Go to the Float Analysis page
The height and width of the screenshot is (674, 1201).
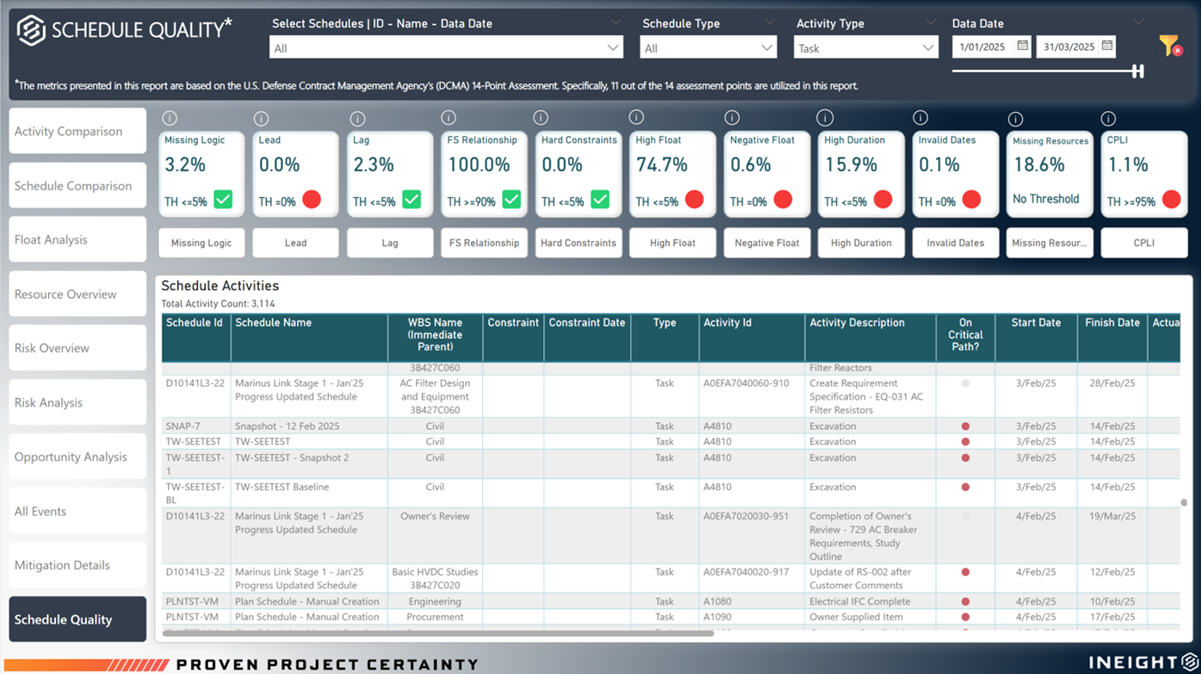pyautogui.click(x=77, y=240)
